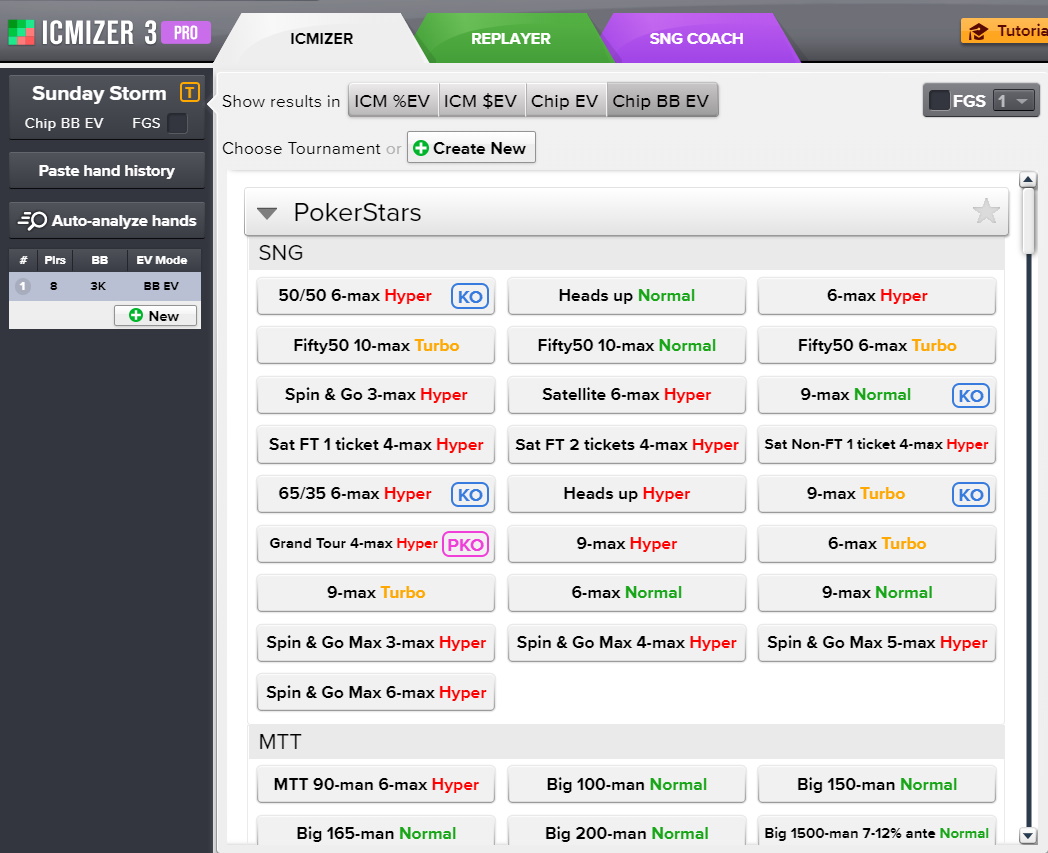The image size is (1048, 853).
Task: Toggle the FGS checkbox in top-right panel
Action: click(939, 100)
